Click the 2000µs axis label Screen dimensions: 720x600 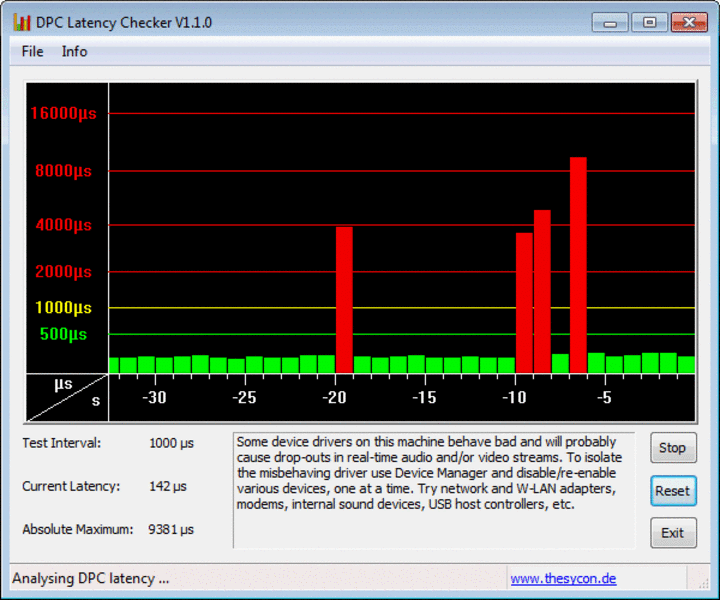pos(63,272)
